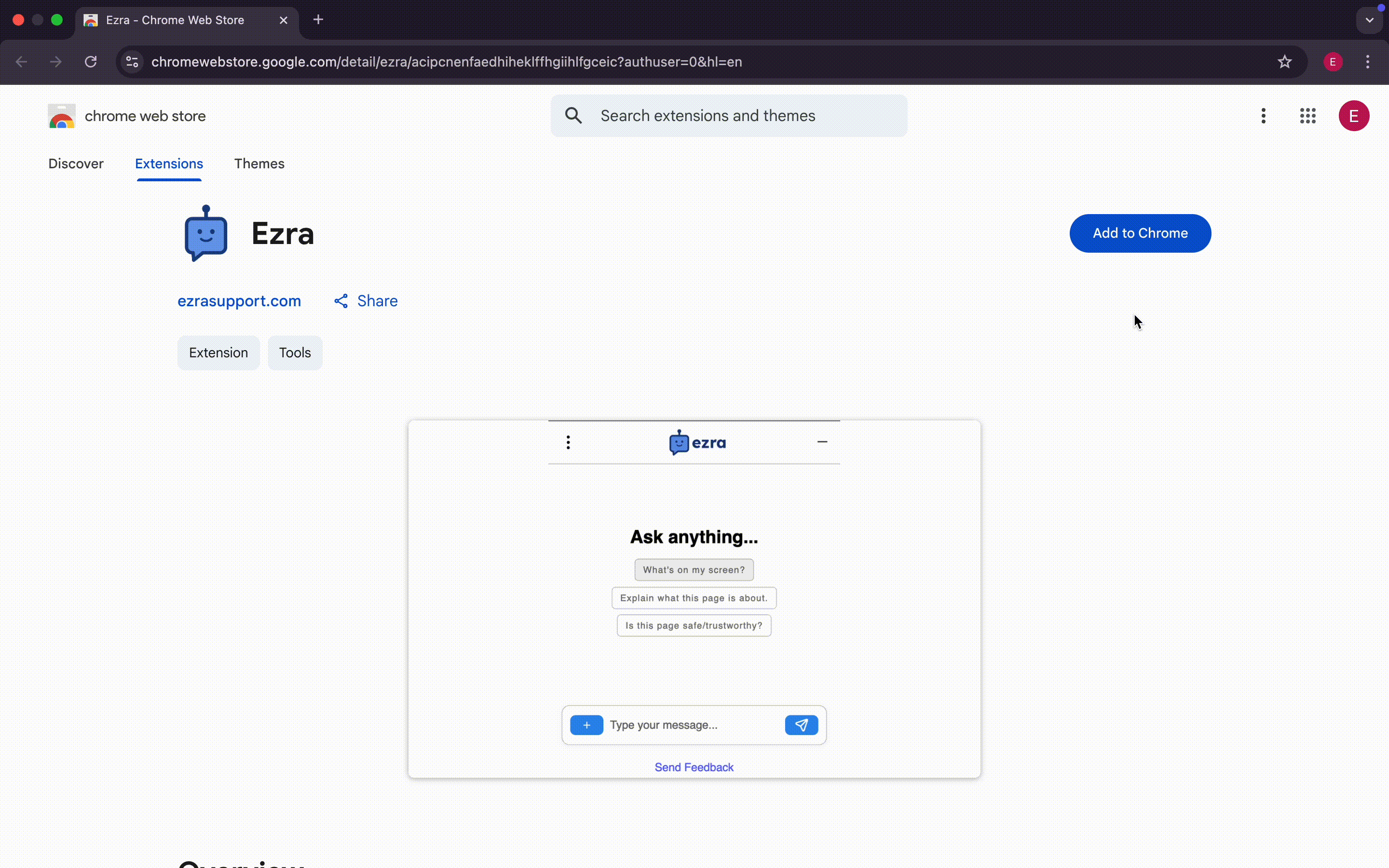Click the Ezra robot extension icon

pyautogui.click(x=206, y=233)
